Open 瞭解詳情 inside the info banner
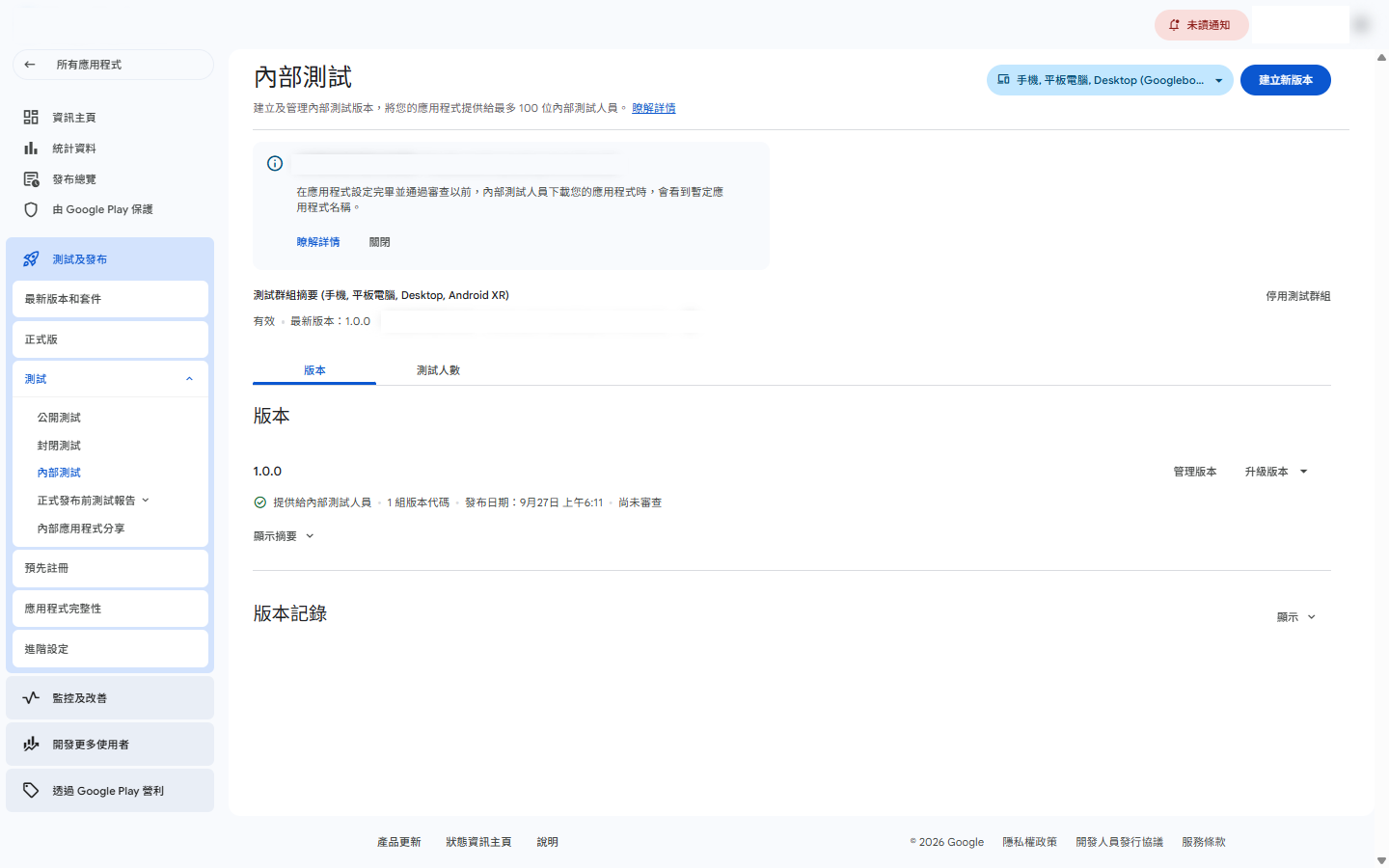 coord(318,242)
